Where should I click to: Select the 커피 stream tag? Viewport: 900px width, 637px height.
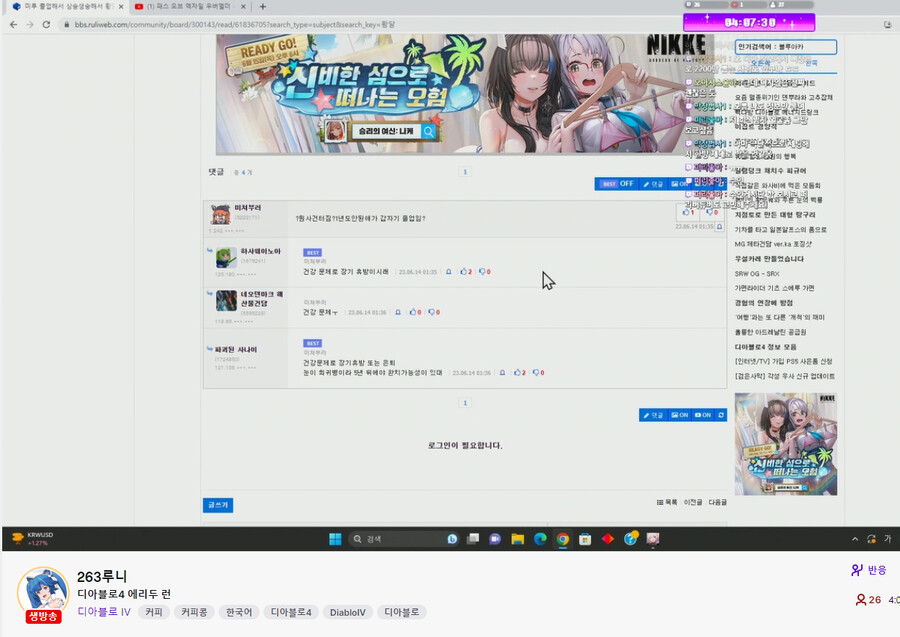coord(154,612)
